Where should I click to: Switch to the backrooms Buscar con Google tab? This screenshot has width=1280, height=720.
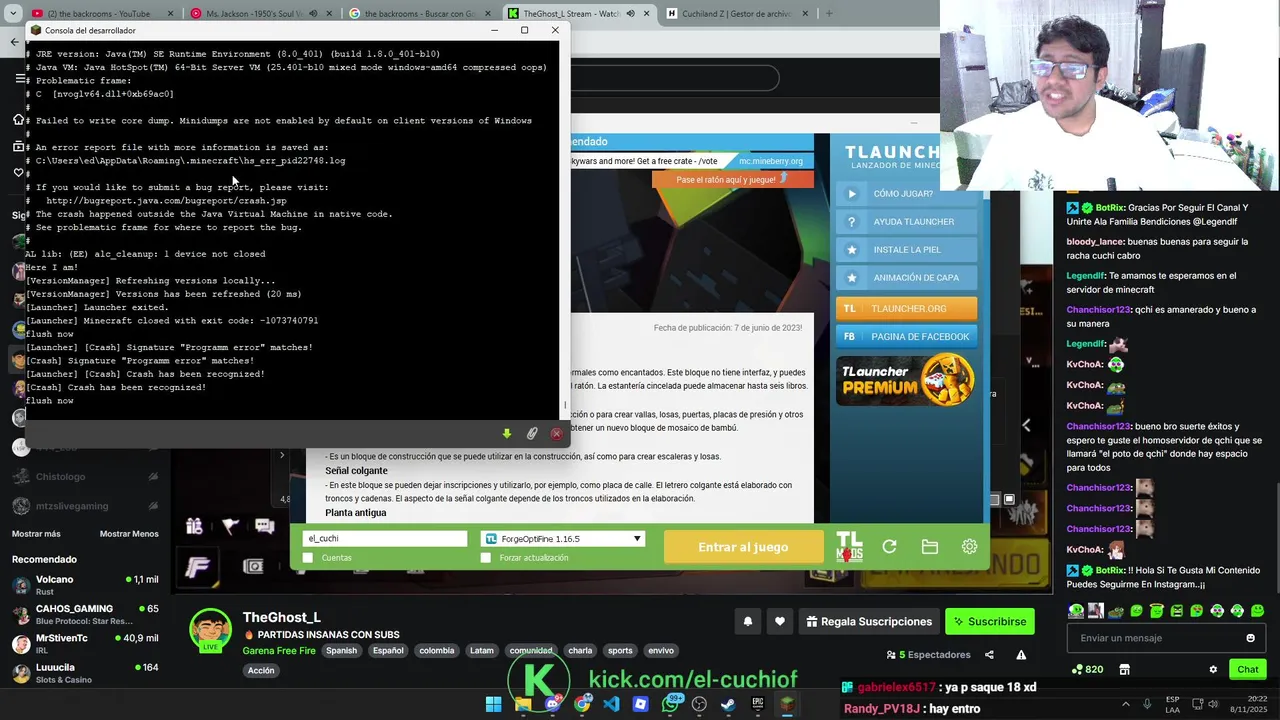coord(420,14)
